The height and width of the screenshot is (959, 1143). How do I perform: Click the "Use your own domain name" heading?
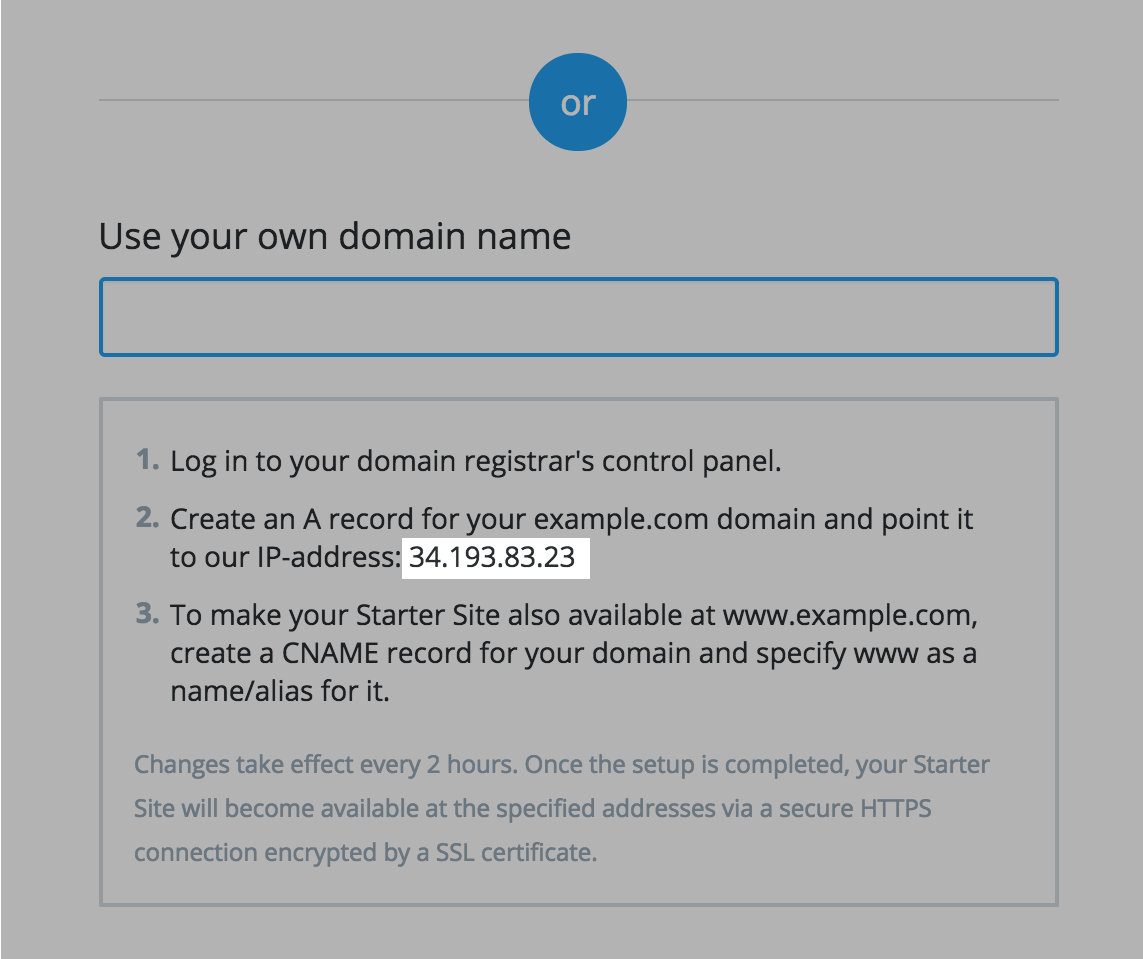[x=335, y=238]
